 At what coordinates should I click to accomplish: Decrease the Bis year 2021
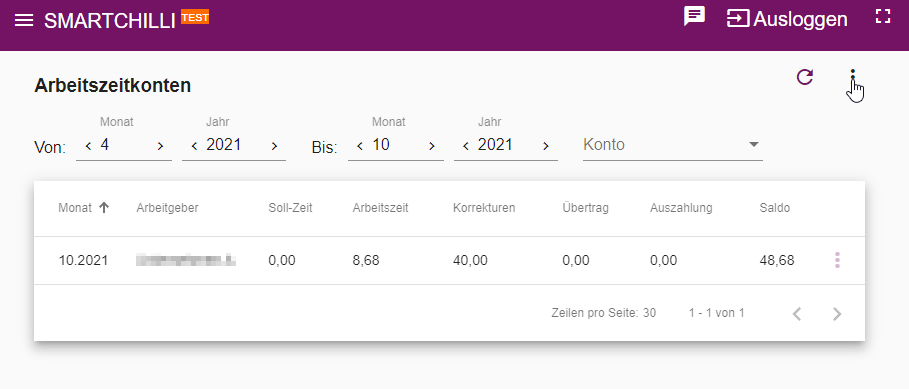click(x=466, y=147)
